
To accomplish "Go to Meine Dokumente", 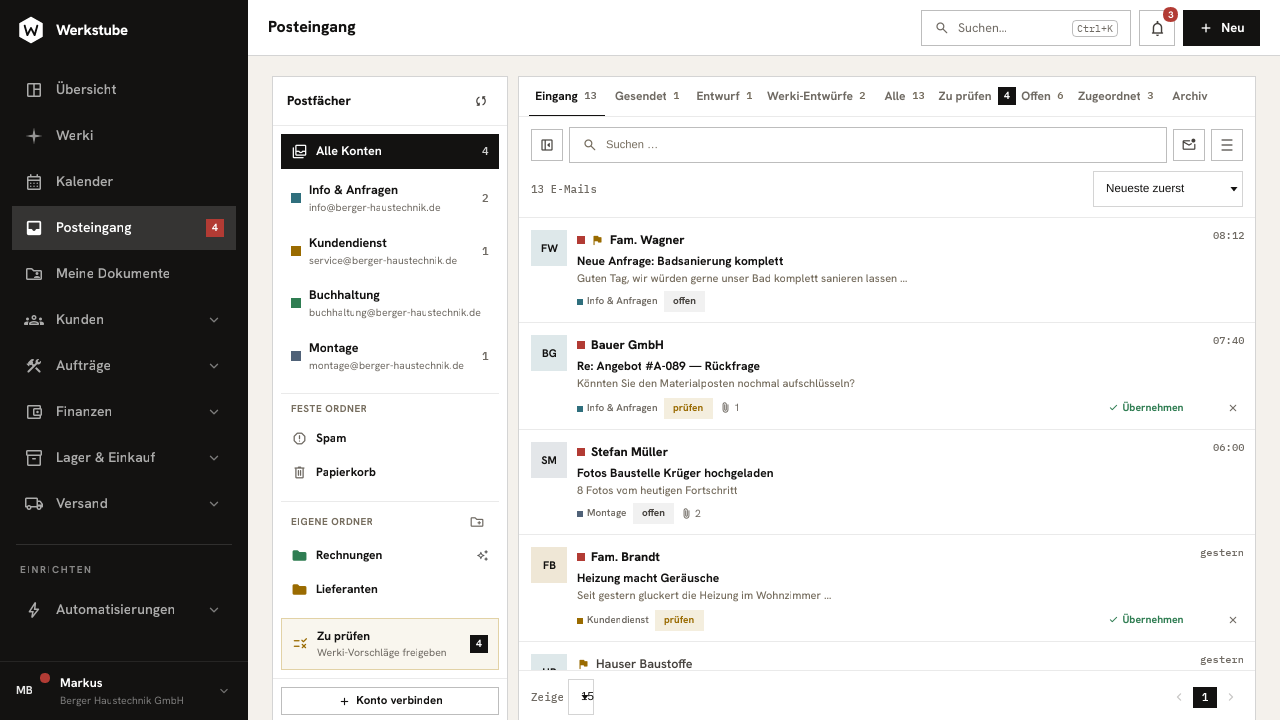I will (124, 273).
